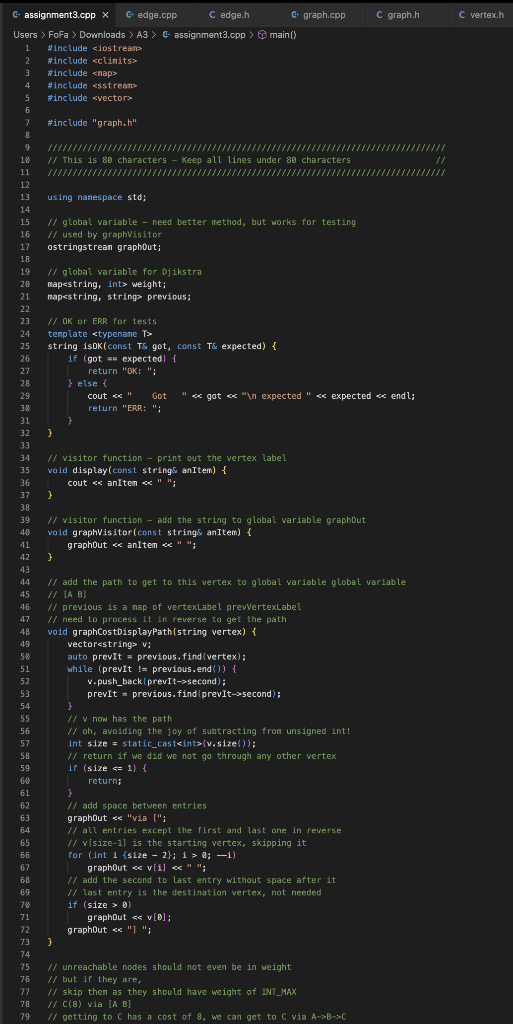Click the 'return "ERR: ";' statement
Screen dimensions: 513x1024
pos(125,408)
